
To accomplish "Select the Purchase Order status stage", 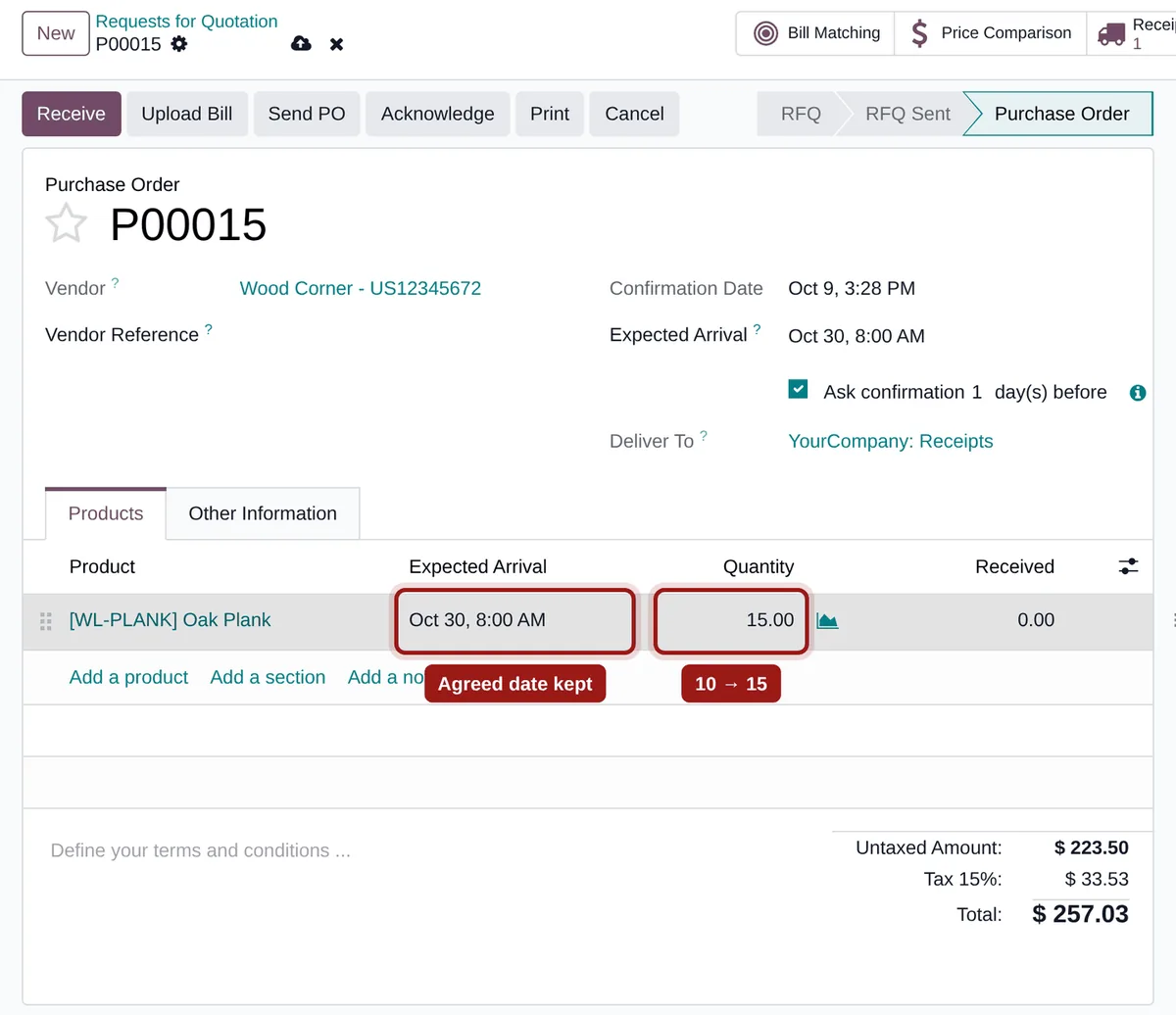I will (x=1061, y=114).
